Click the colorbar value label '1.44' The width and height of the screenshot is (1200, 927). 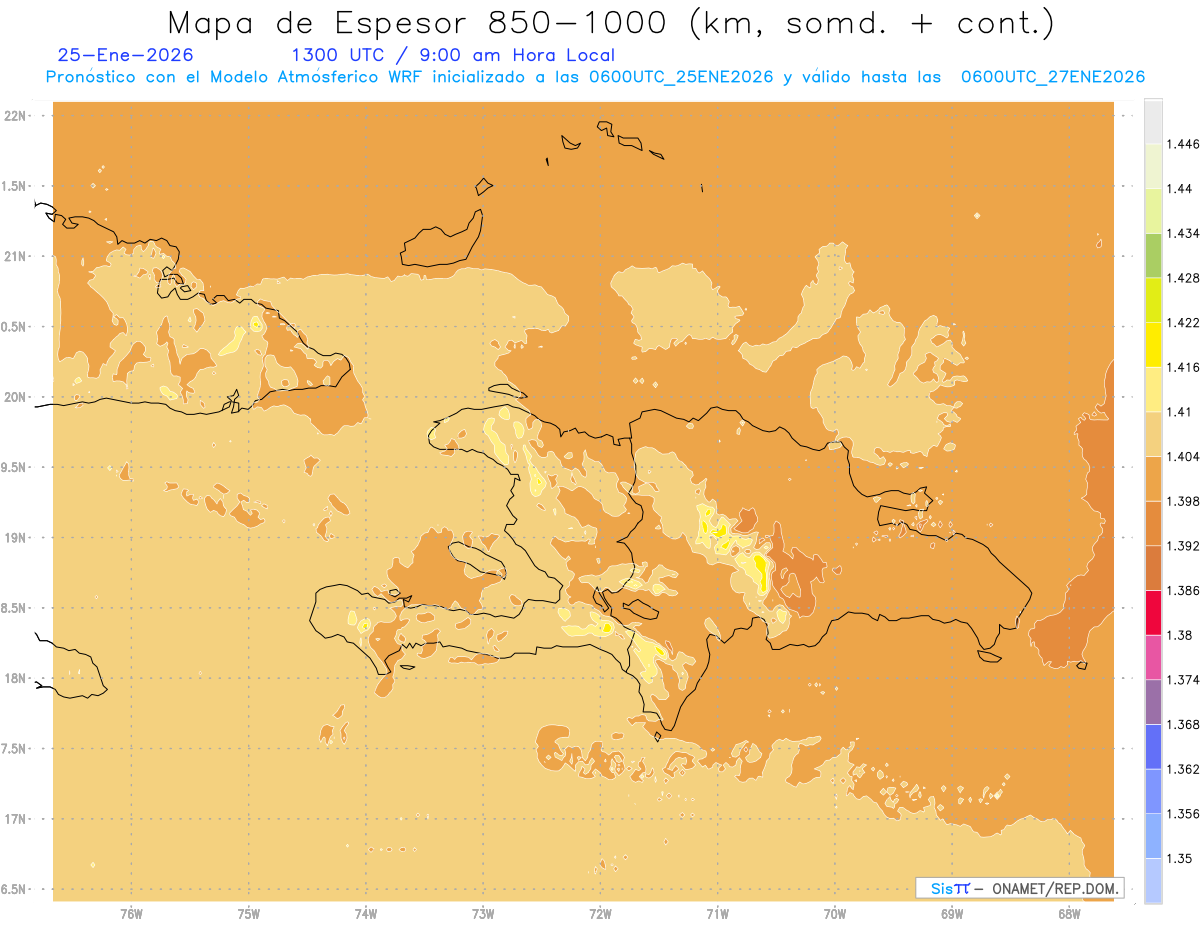point(1180,189)
